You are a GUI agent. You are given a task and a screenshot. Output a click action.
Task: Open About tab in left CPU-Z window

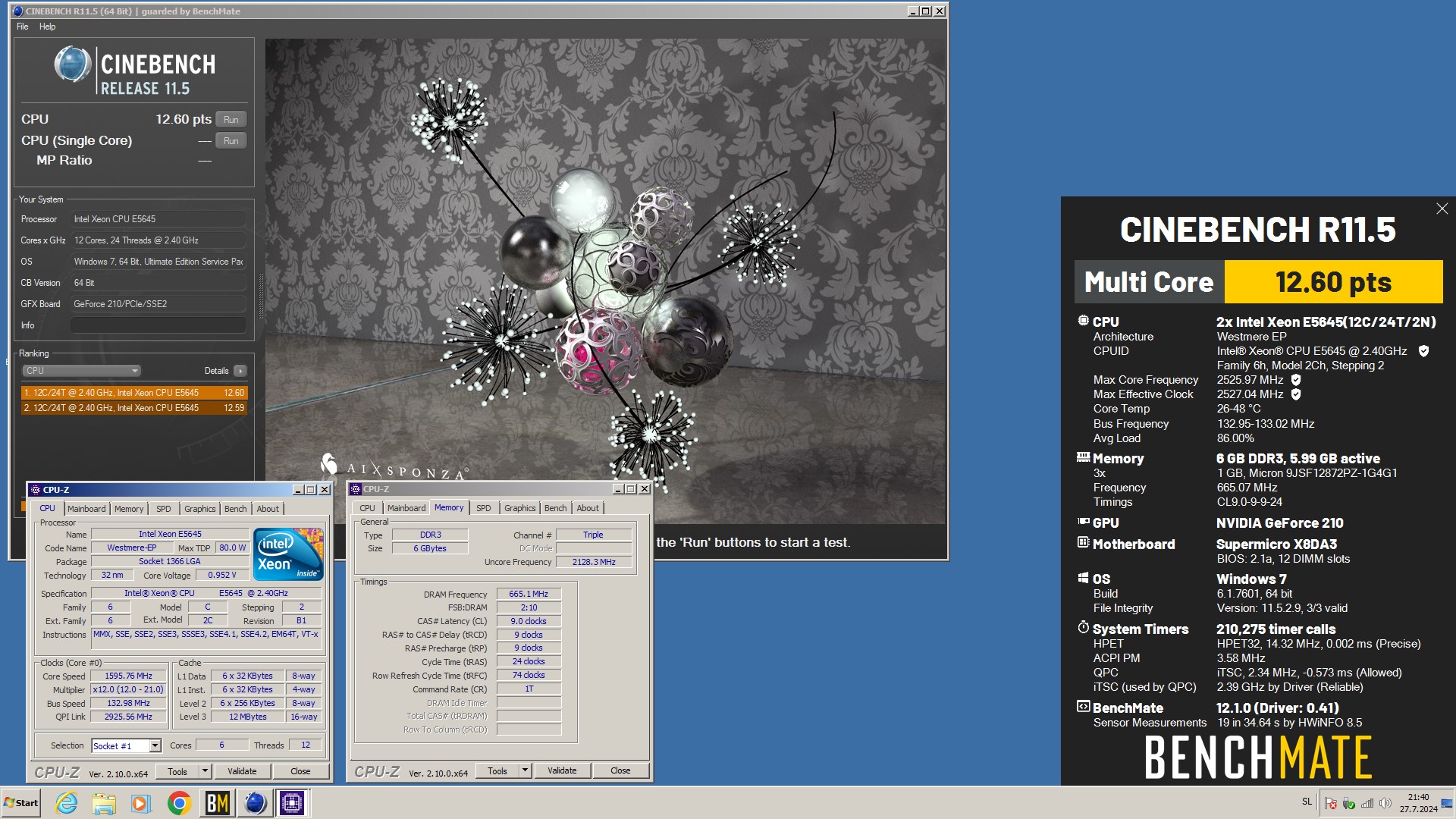point(268,509)
